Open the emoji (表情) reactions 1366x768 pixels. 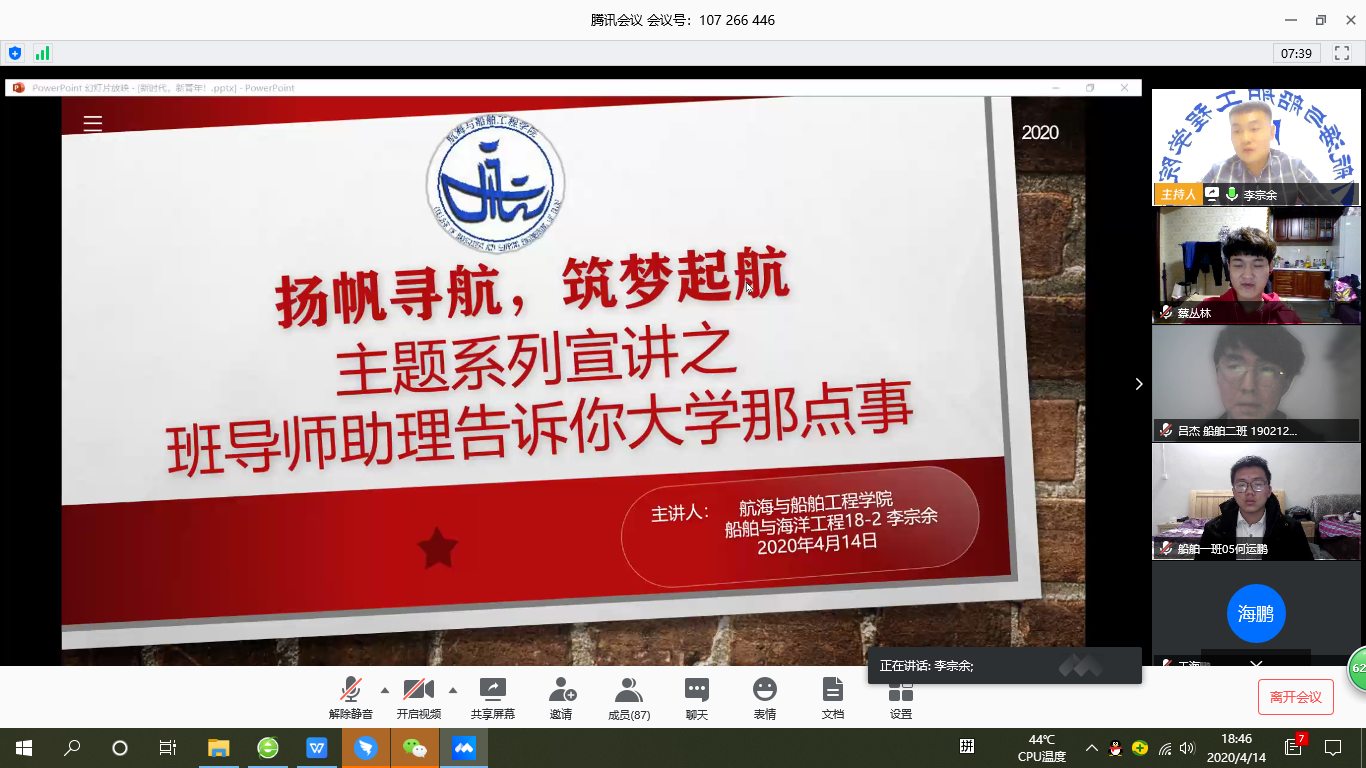pos(765,690)
